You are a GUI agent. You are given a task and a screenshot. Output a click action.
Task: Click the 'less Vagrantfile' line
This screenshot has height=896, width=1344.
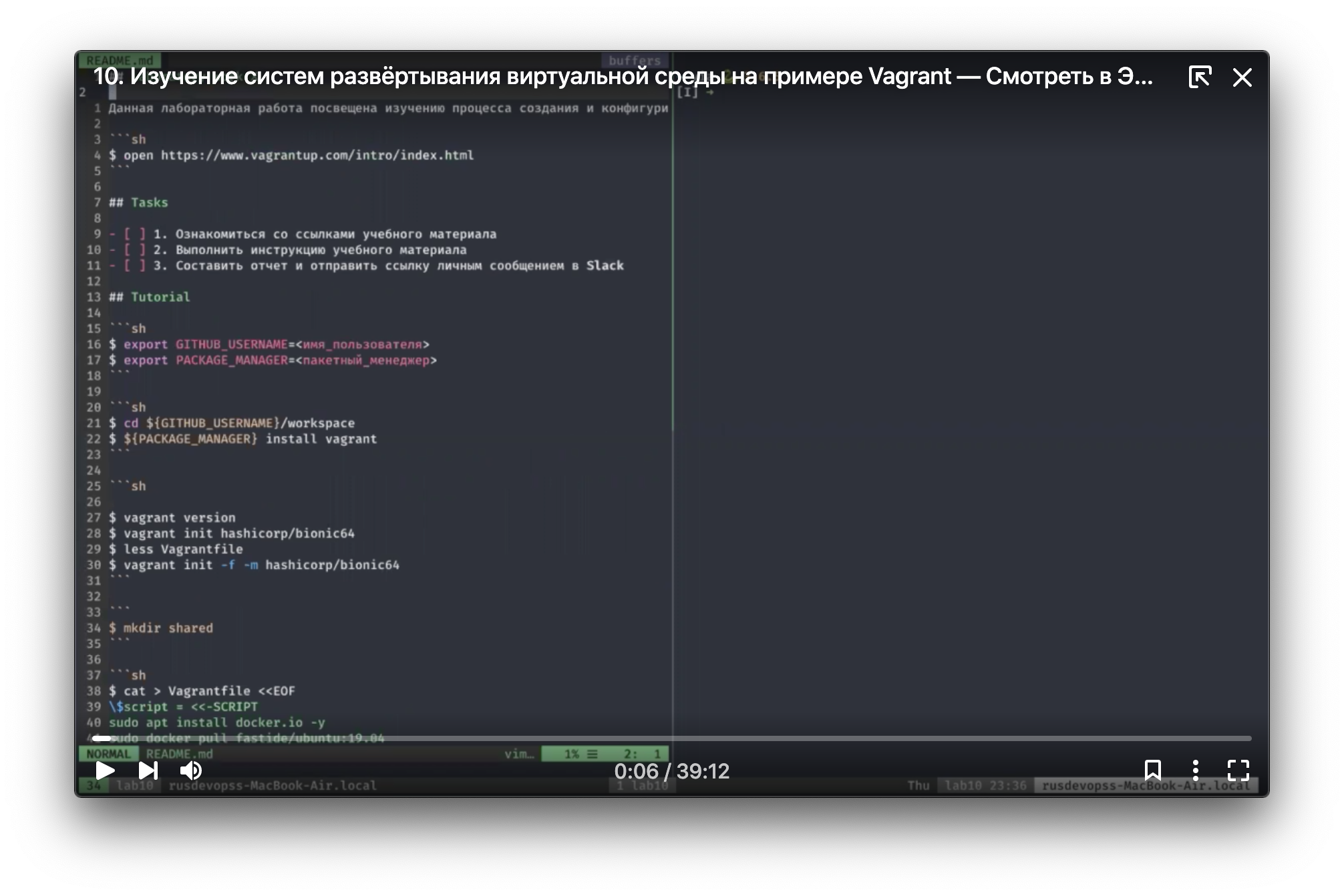(176, 549)
